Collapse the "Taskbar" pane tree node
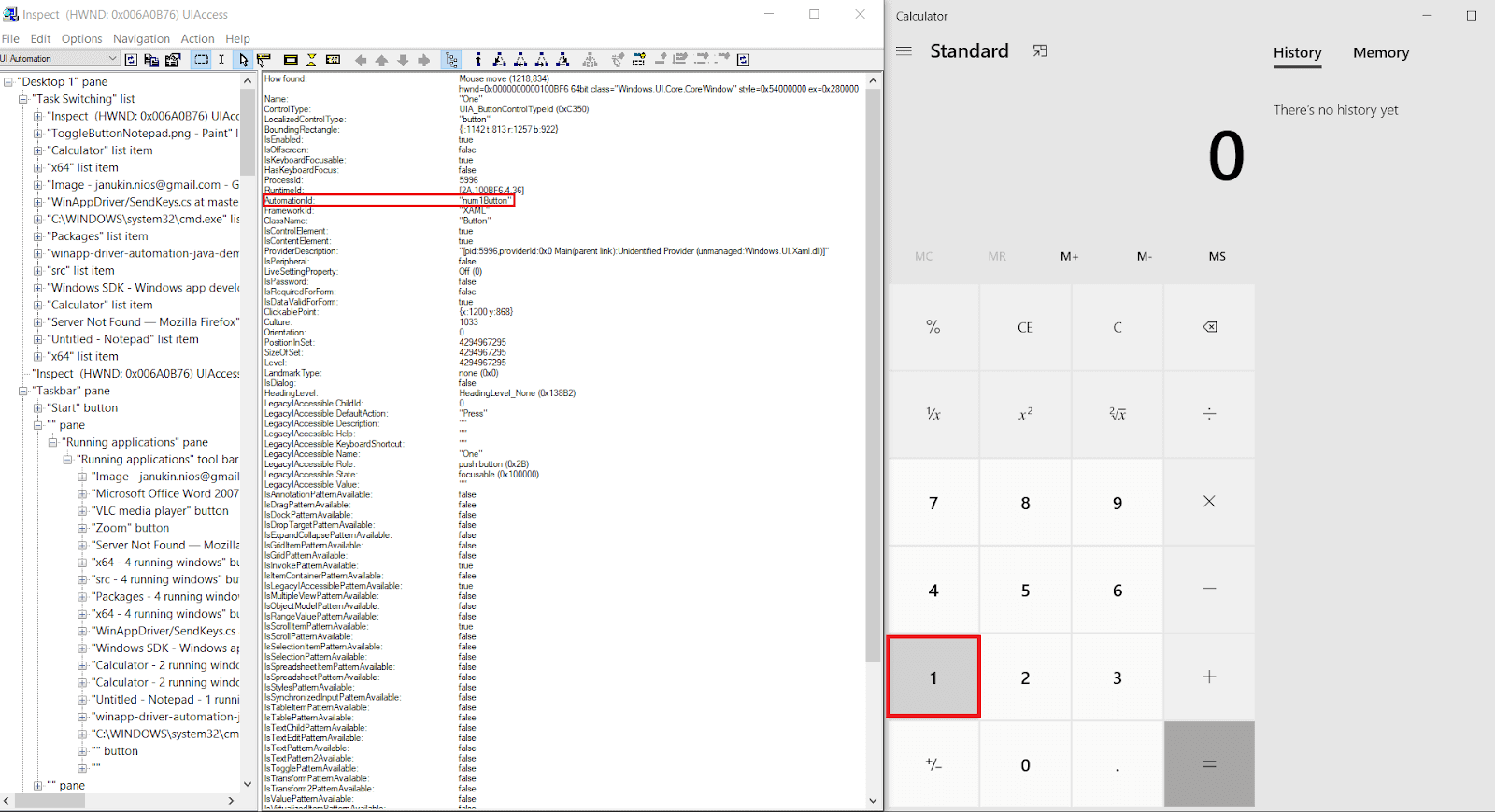This screenshot has width=1495, height=812. click(x=23, y=392)
